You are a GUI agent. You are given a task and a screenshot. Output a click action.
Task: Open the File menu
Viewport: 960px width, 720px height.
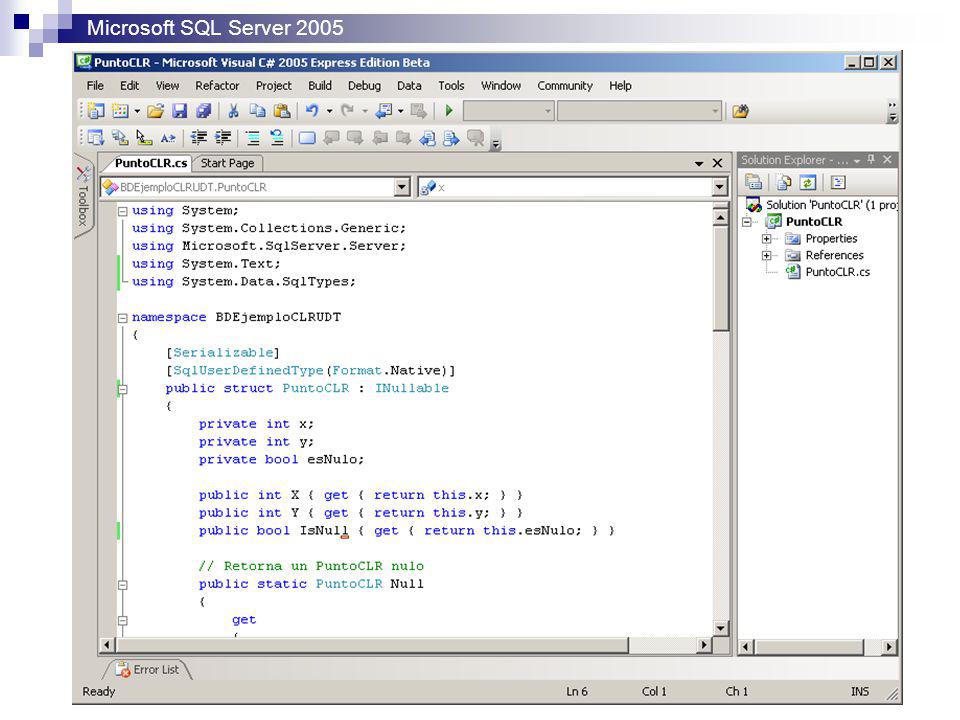click(95, 86)
